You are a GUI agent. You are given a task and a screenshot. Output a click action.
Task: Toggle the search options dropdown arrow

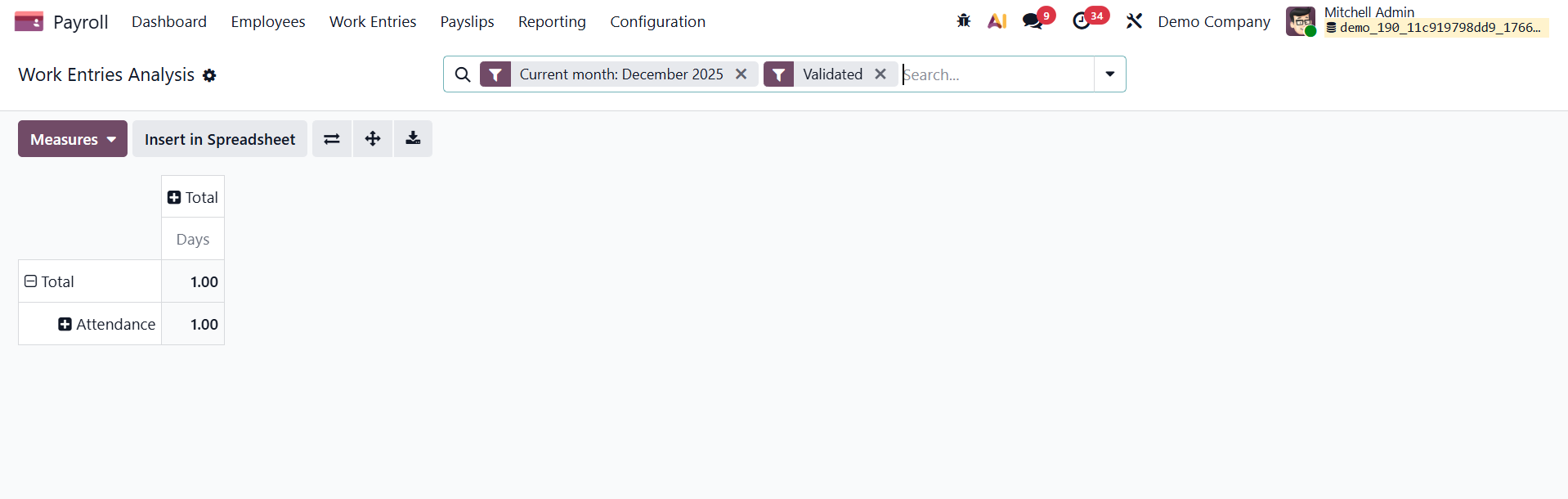[x=1109, y=74]
